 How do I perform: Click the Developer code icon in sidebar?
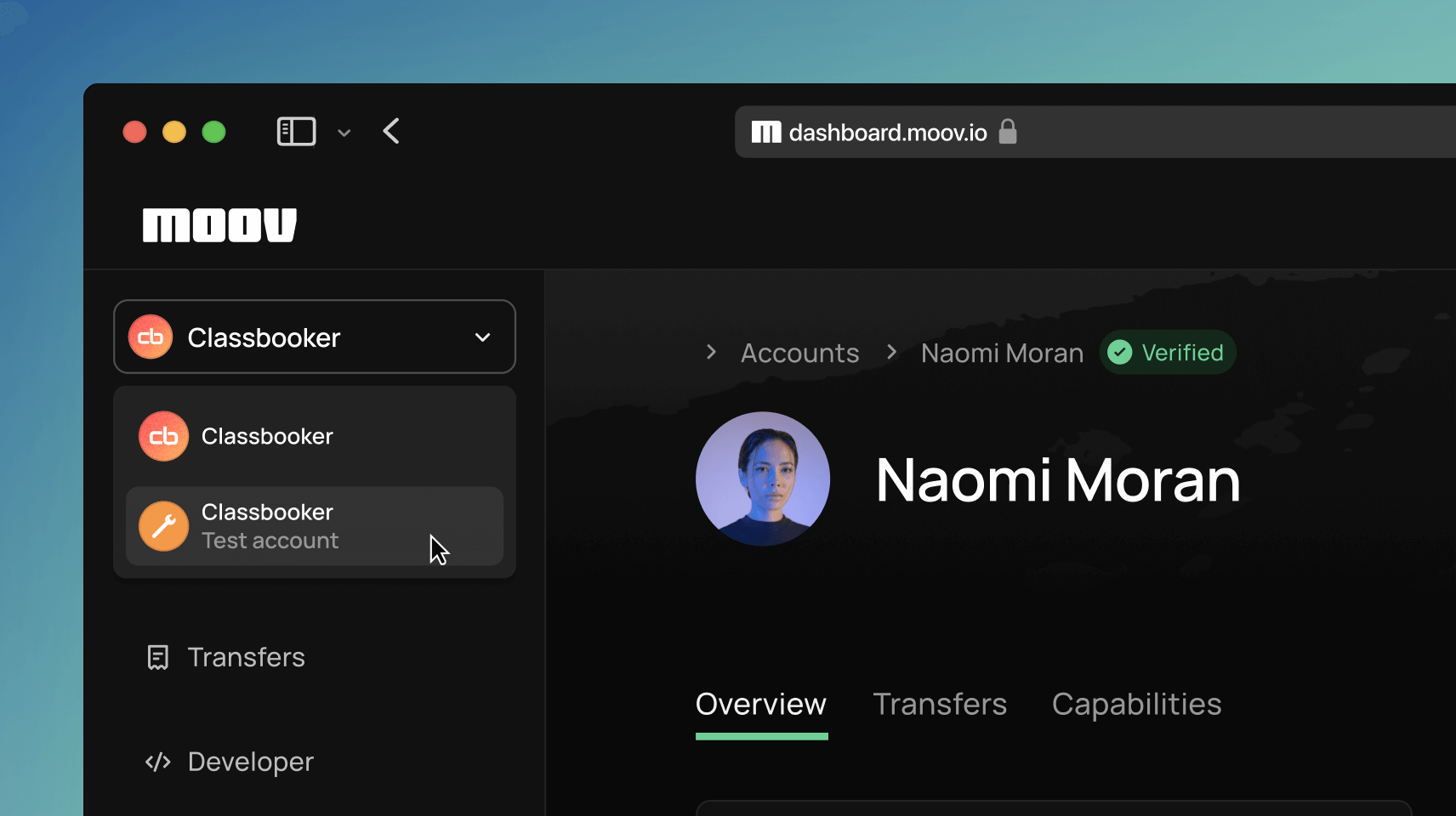point(158,762)
